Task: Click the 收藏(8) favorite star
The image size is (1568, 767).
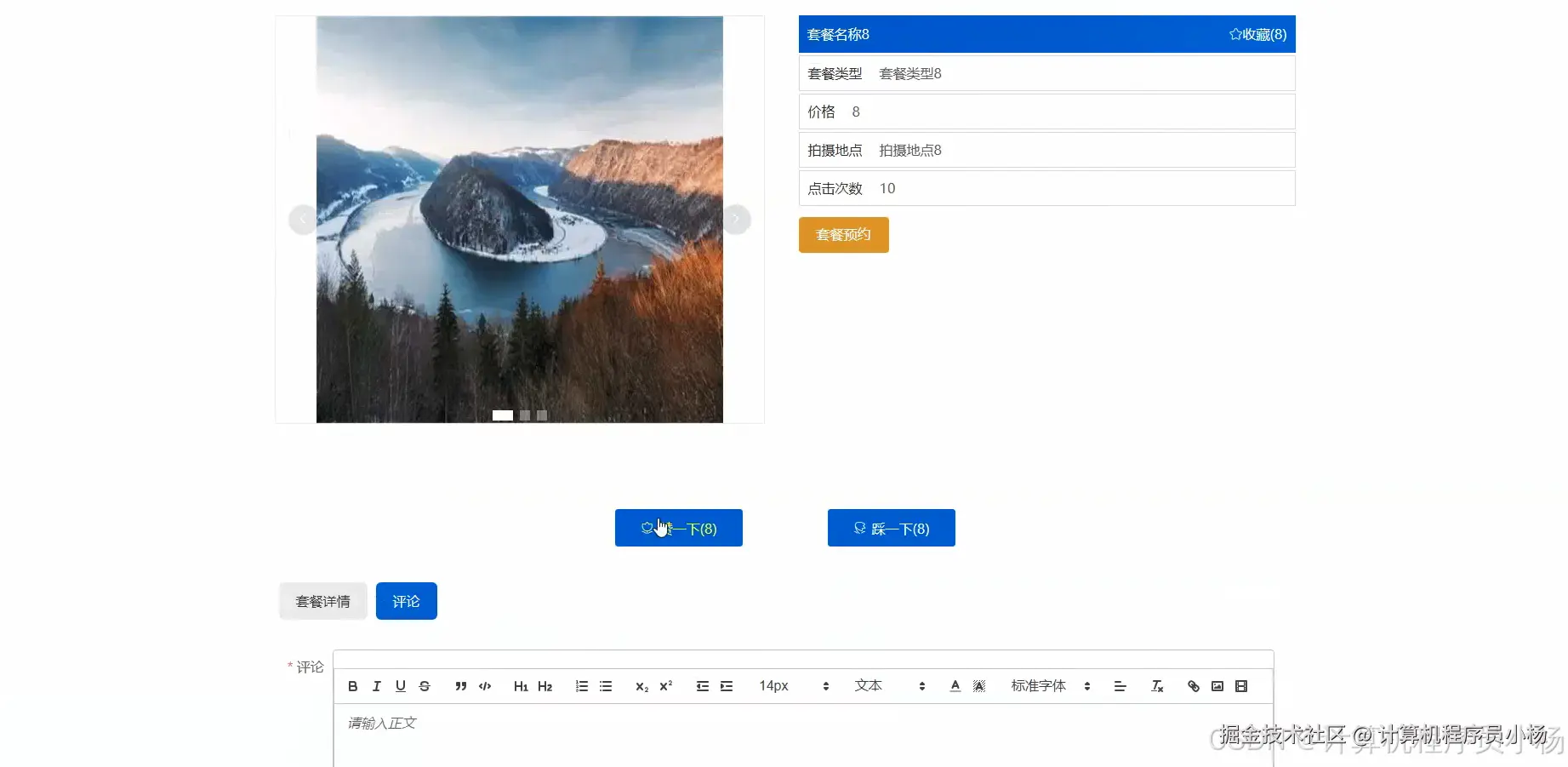Action: click(x=1257, y=35)
